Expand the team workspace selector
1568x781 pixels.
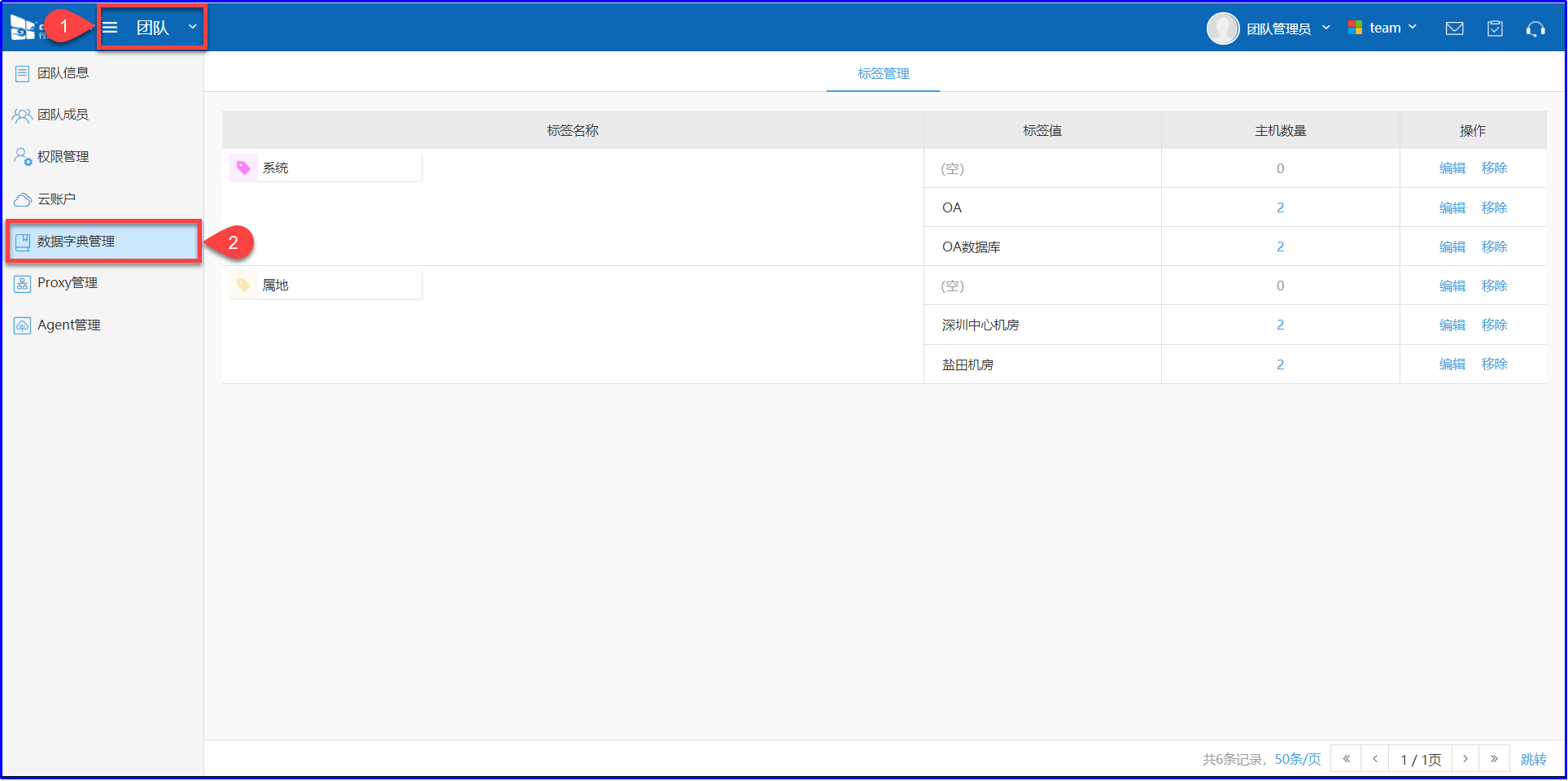point(1383,28)
